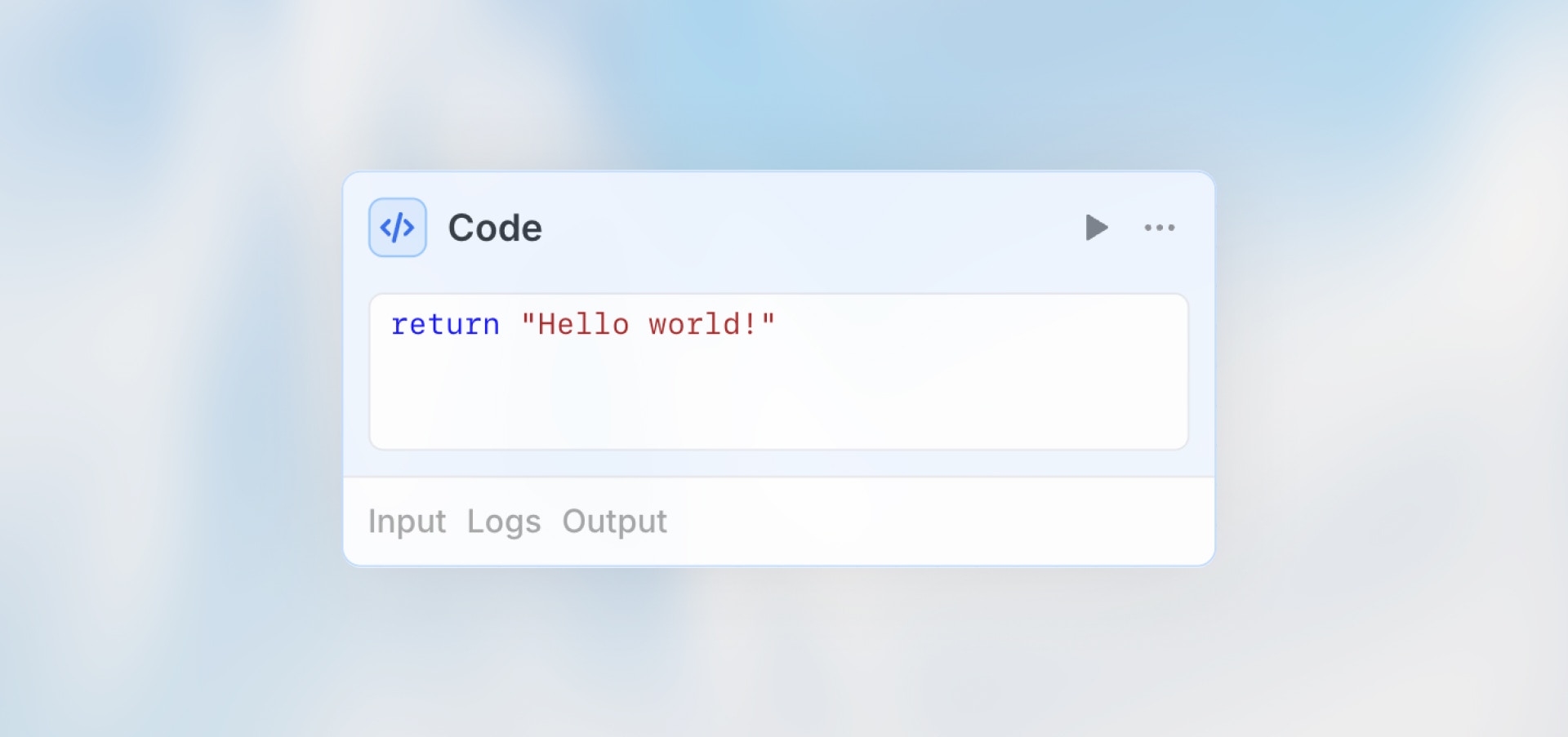Image resolution: width=1568 pixels, height=737 pixels.
Task: Open the Logs tab
Action: point(503,522)
